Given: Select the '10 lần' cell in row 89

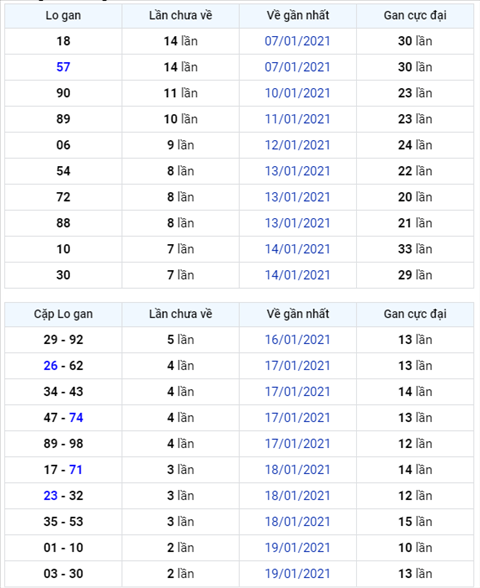Looking at the screenshot, I should coord(180,119).
